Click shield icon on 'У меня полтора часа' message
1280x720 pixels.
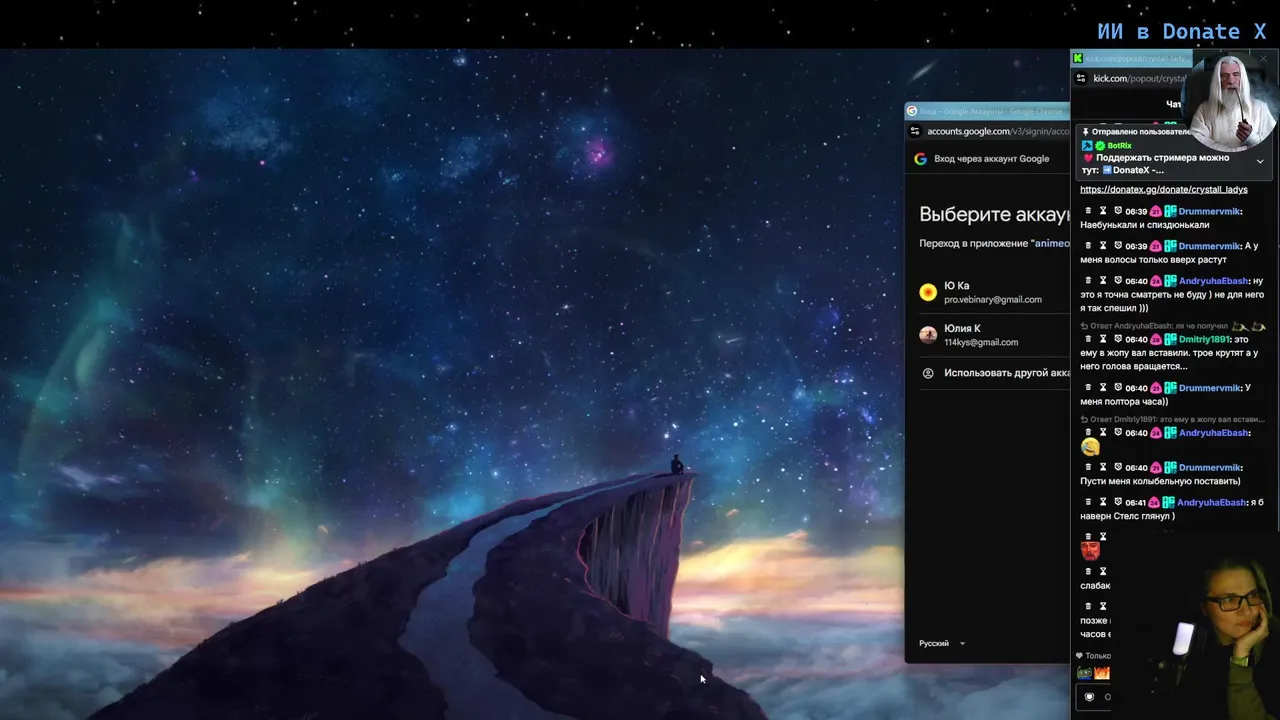click(1118, 388)
